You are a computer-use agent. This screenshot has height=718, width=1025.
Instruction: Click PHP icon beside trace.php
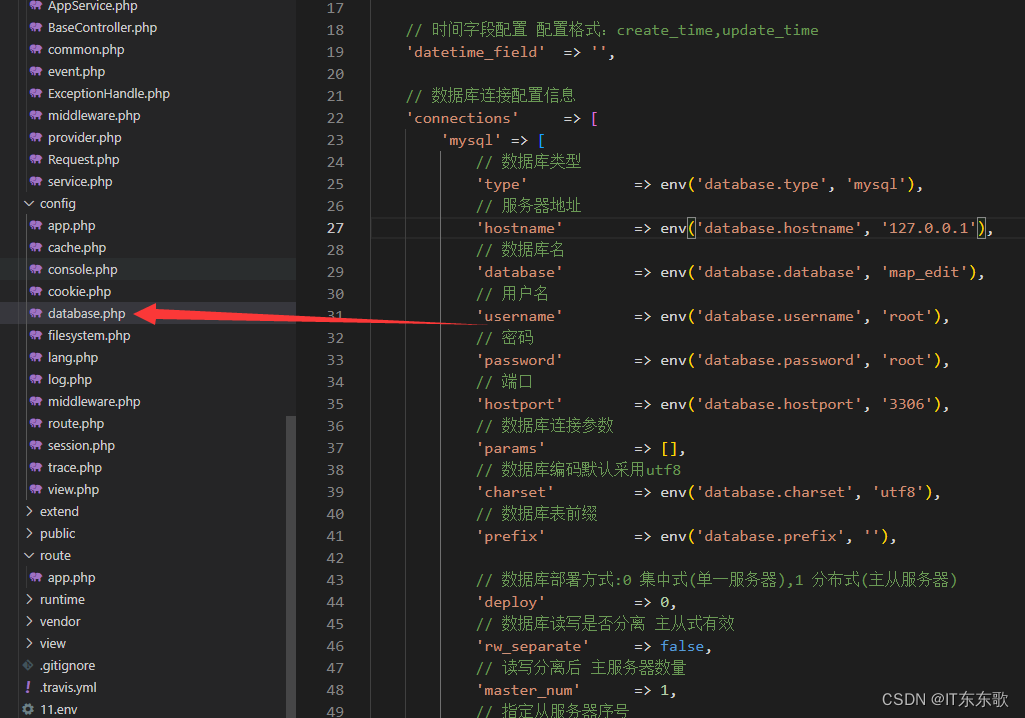(x=36, y=468)
